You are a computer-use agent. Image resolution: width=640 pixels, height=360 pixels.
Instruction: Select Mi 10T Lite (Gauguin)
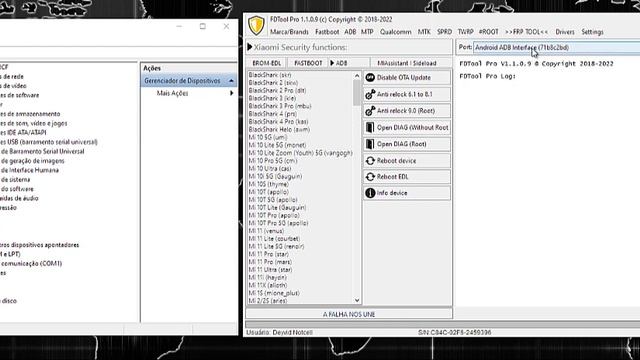pyautogui.click(x=277, y=208)
